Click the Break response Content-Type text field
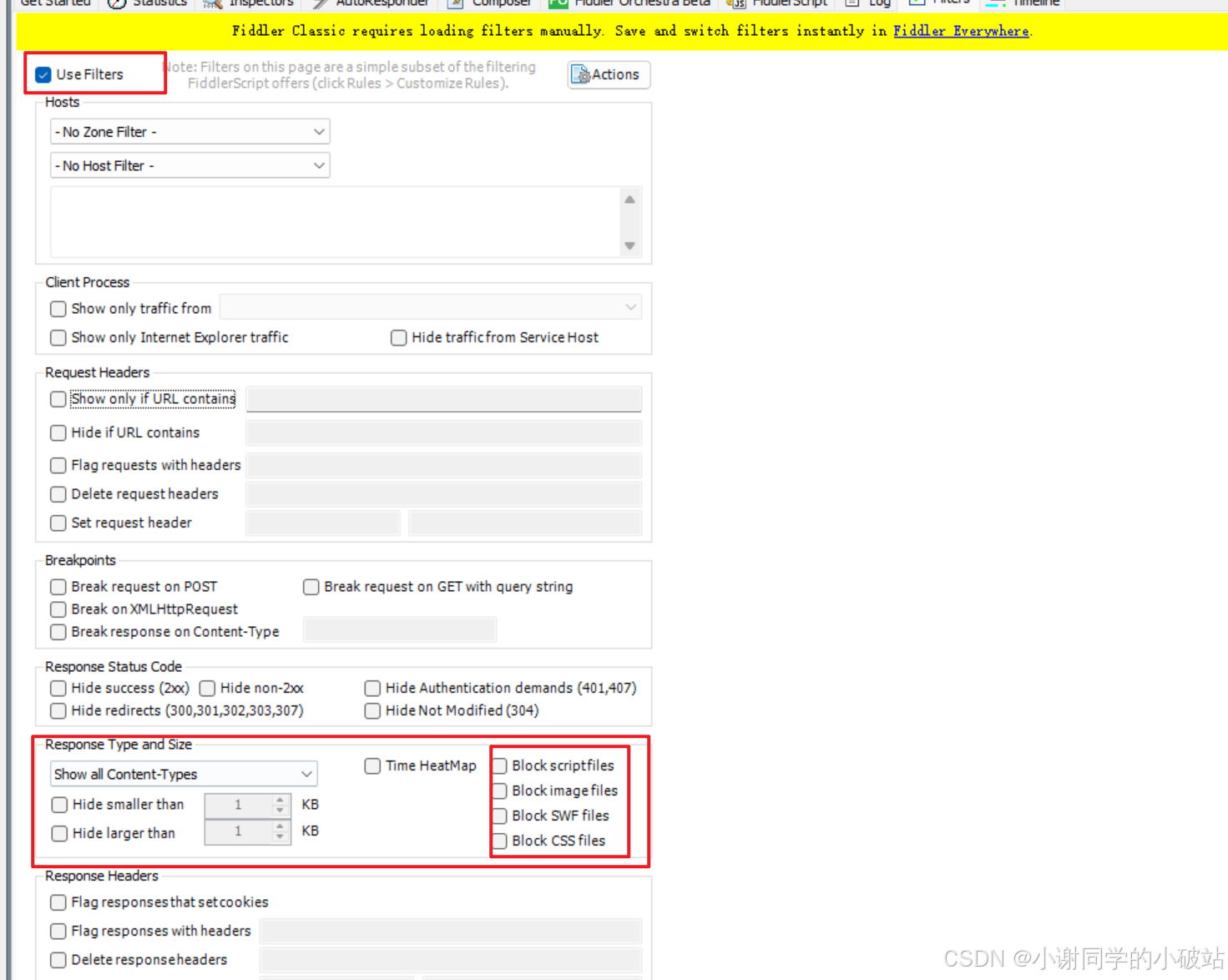The height and width of the screenshot is (980, 1228). [x=400, y=629]
